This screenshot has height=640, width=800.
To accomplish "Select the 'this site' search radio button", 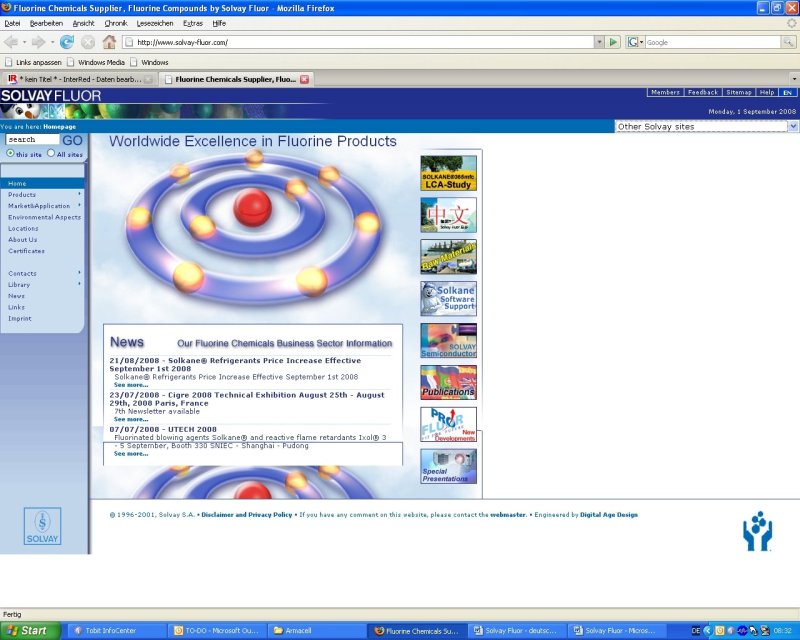I will [10, 153].
